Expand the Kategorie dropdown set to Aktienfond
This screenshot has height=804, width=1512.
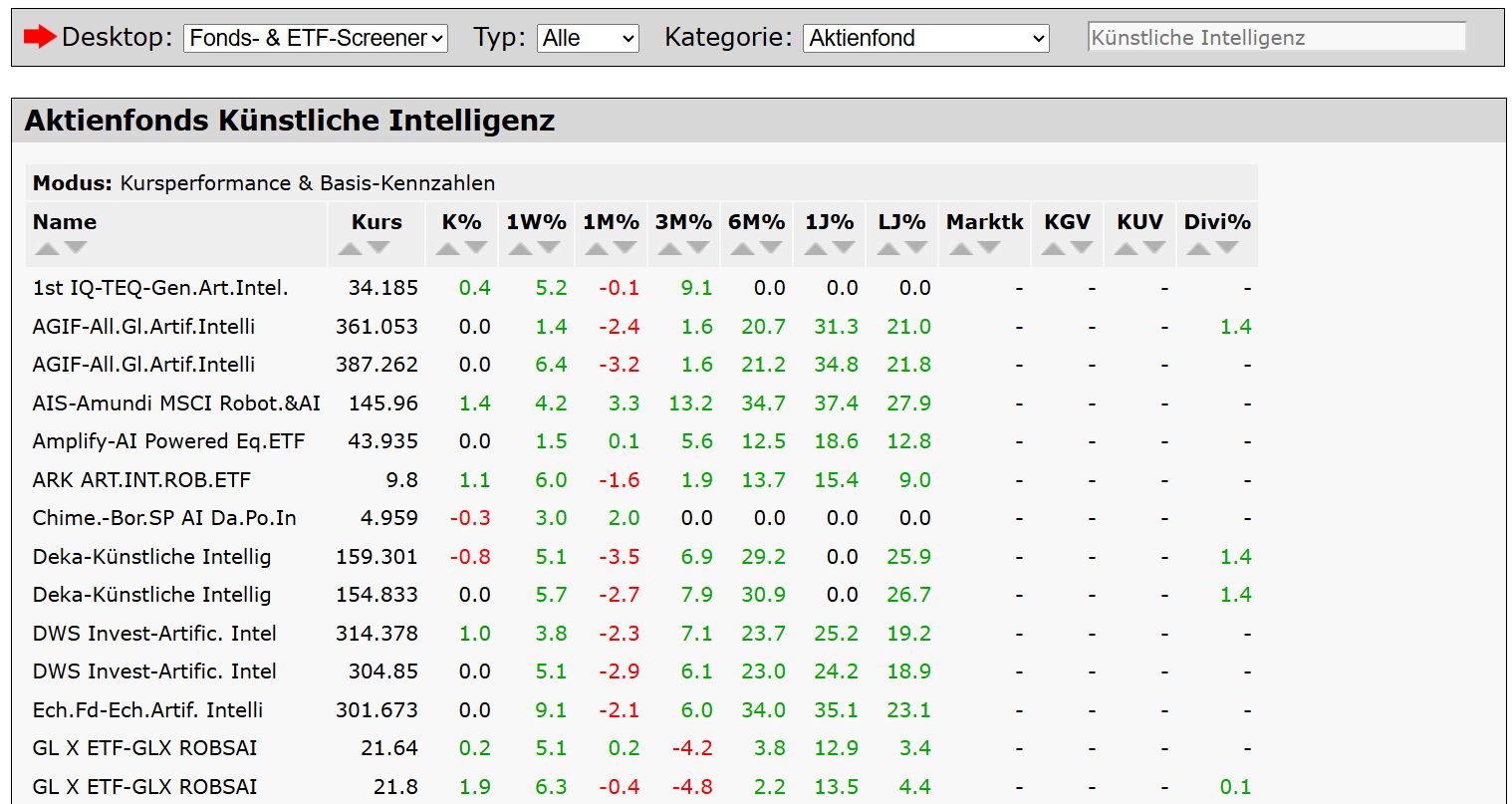[x=926, y=38]
